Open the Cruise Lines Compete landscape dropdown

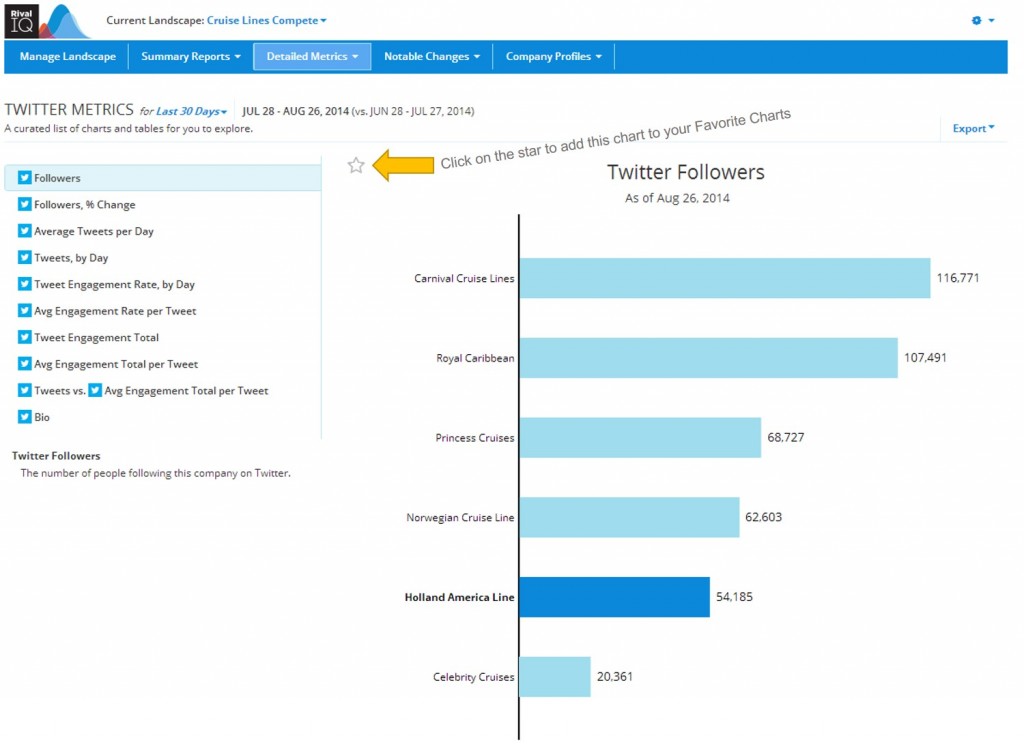click(266, 20)
